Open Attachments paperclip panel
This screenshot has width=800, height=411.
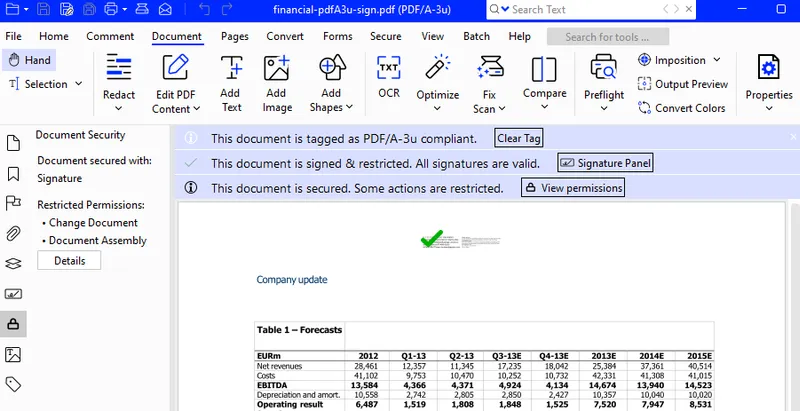[13, 234]
